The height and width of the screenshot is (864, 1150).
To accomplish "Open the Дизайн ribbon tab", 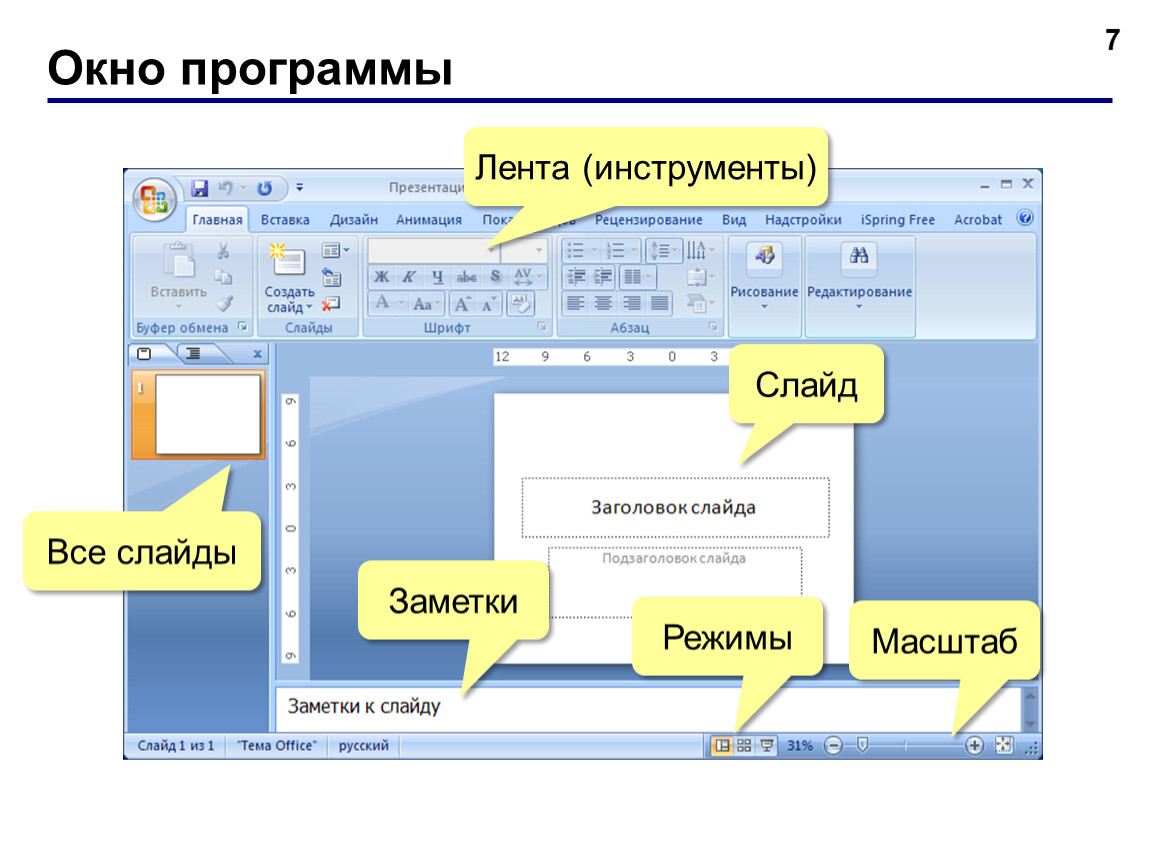I will click(354, 219).
